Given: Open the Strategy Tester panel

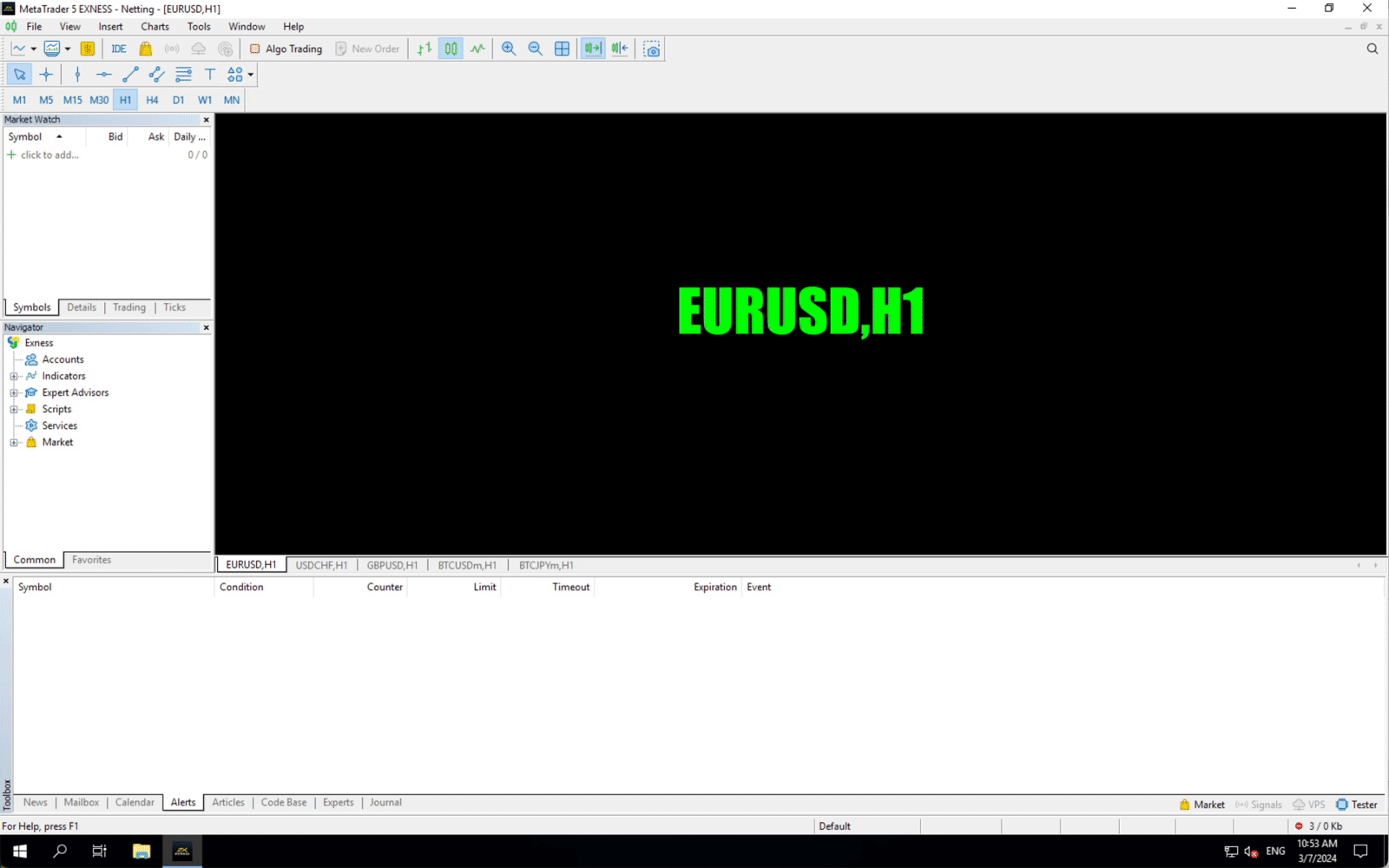Looking at the screenshot, I should click(1355, 805).
